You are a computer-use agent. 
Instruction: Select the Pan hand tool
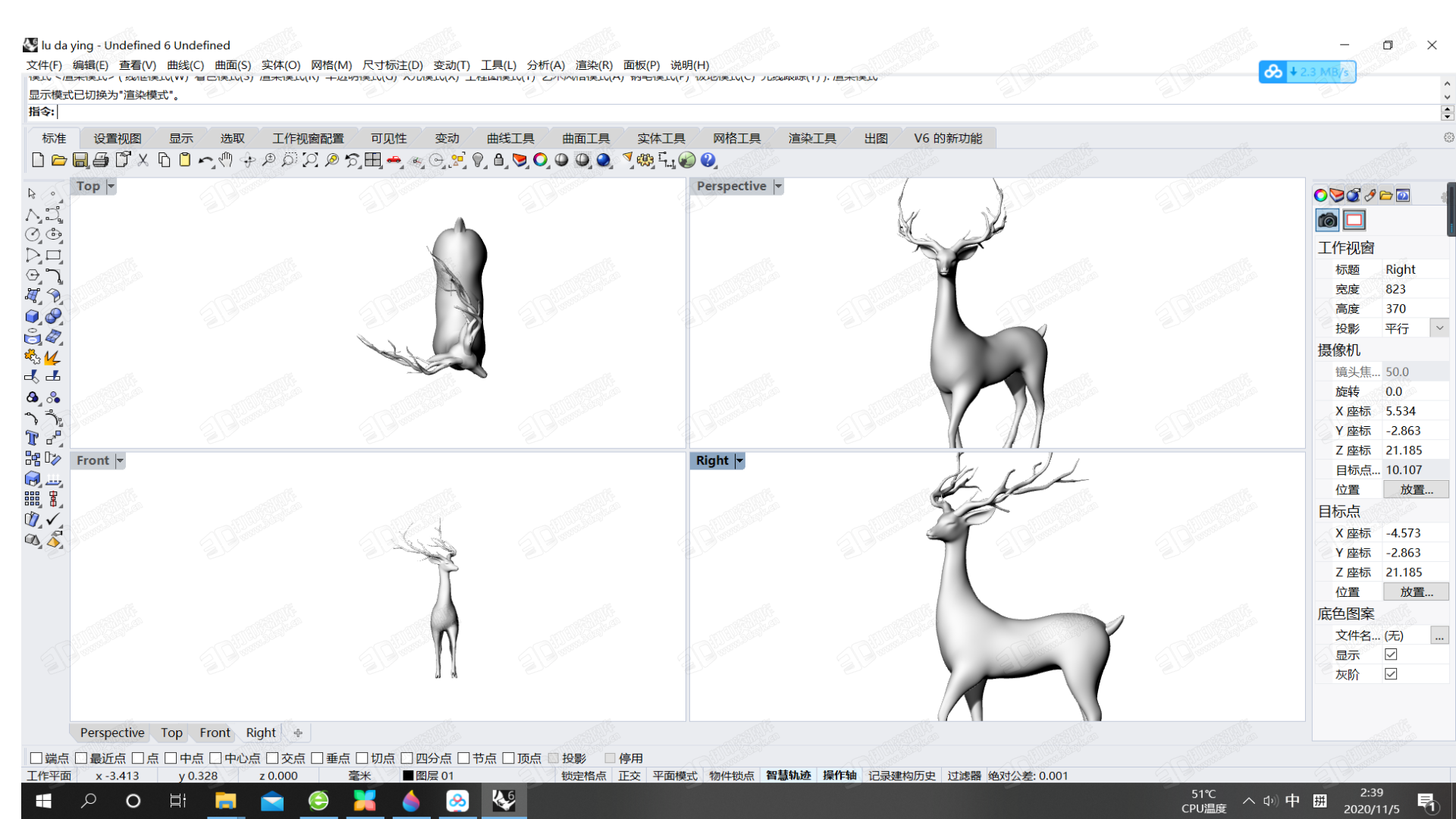[226, 160]
